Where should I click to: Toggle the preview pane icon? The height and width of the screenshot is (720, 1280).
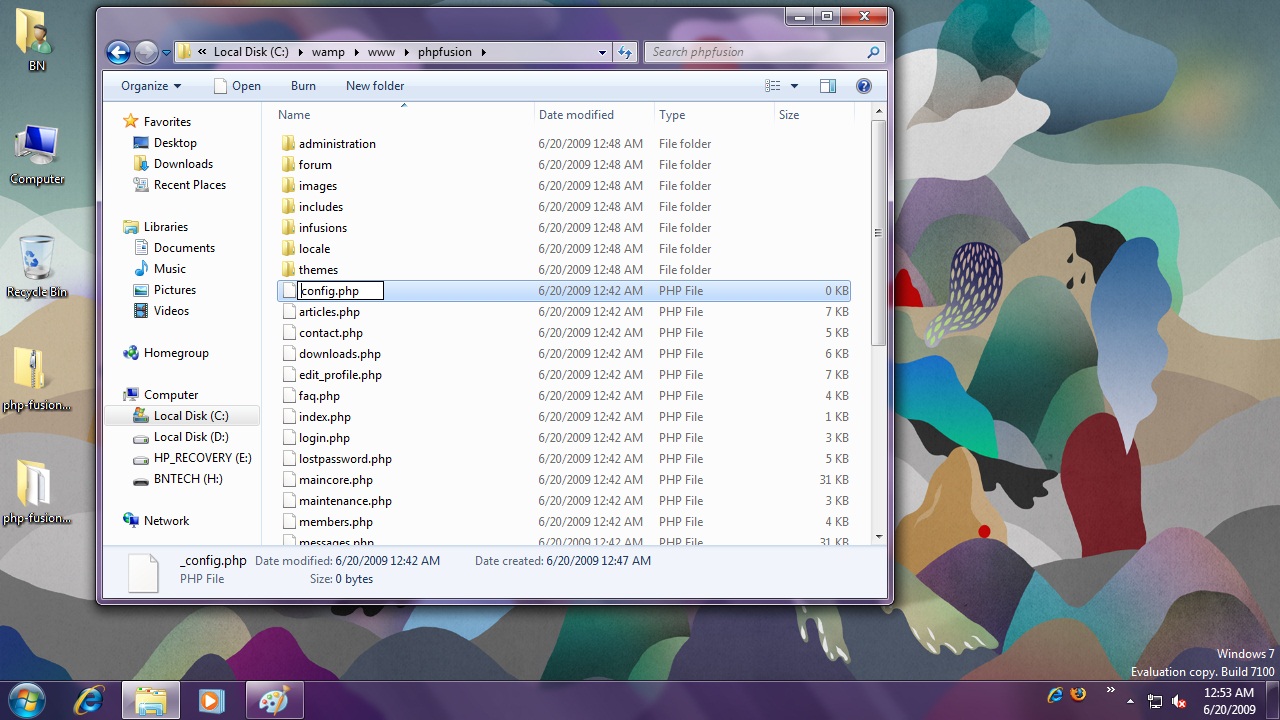[828, 86]
